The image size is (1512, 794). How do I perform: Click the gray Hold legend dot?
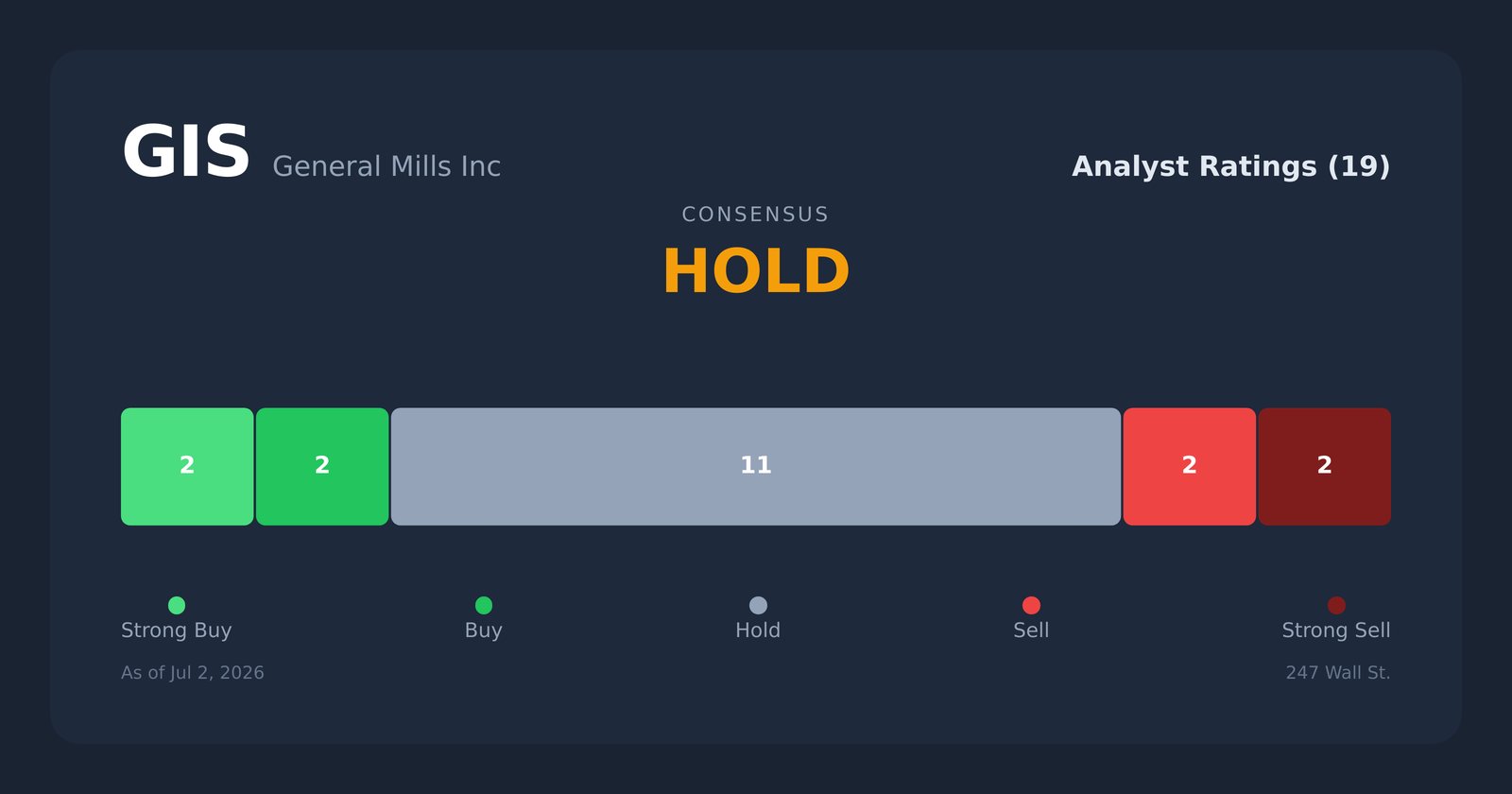point(758,605)
